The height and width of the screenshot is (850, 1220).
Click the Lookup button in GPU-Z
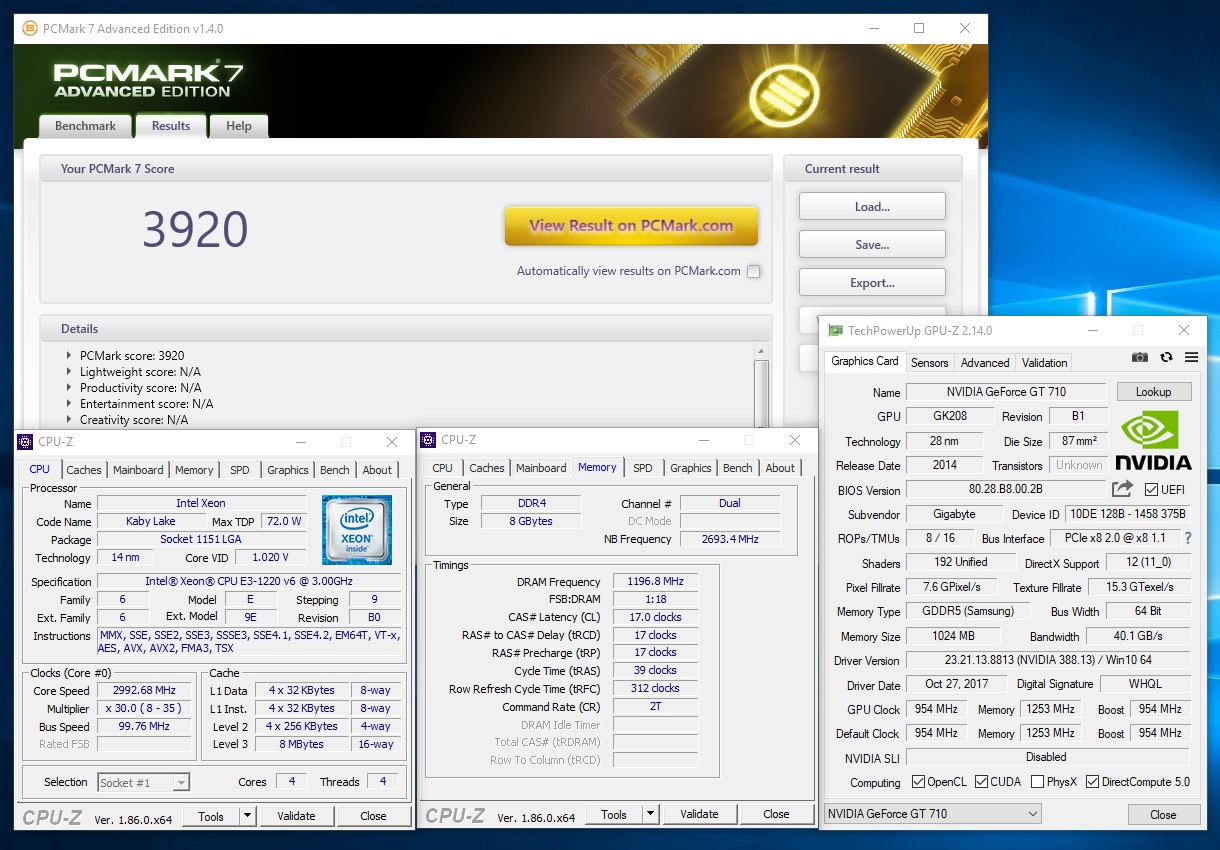pos(1153,392)
